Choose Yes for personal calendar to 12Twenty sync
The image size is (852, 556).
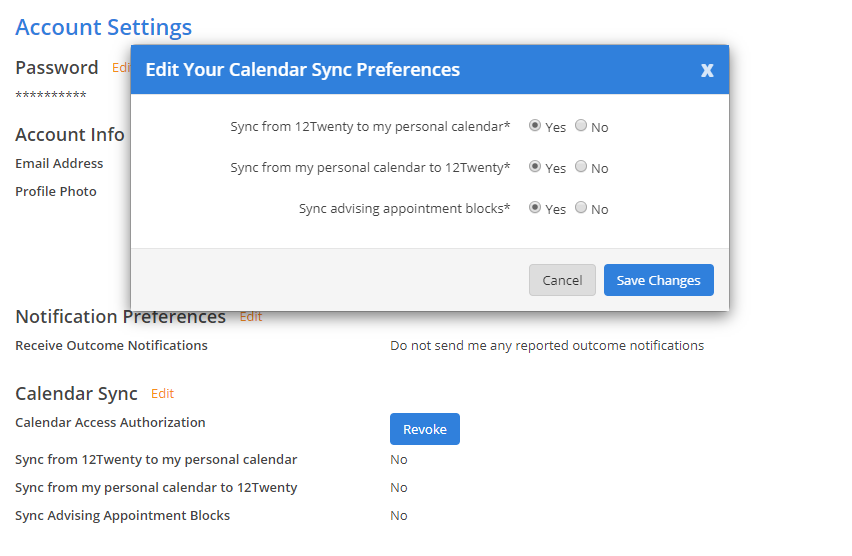[x=535, y=167]
